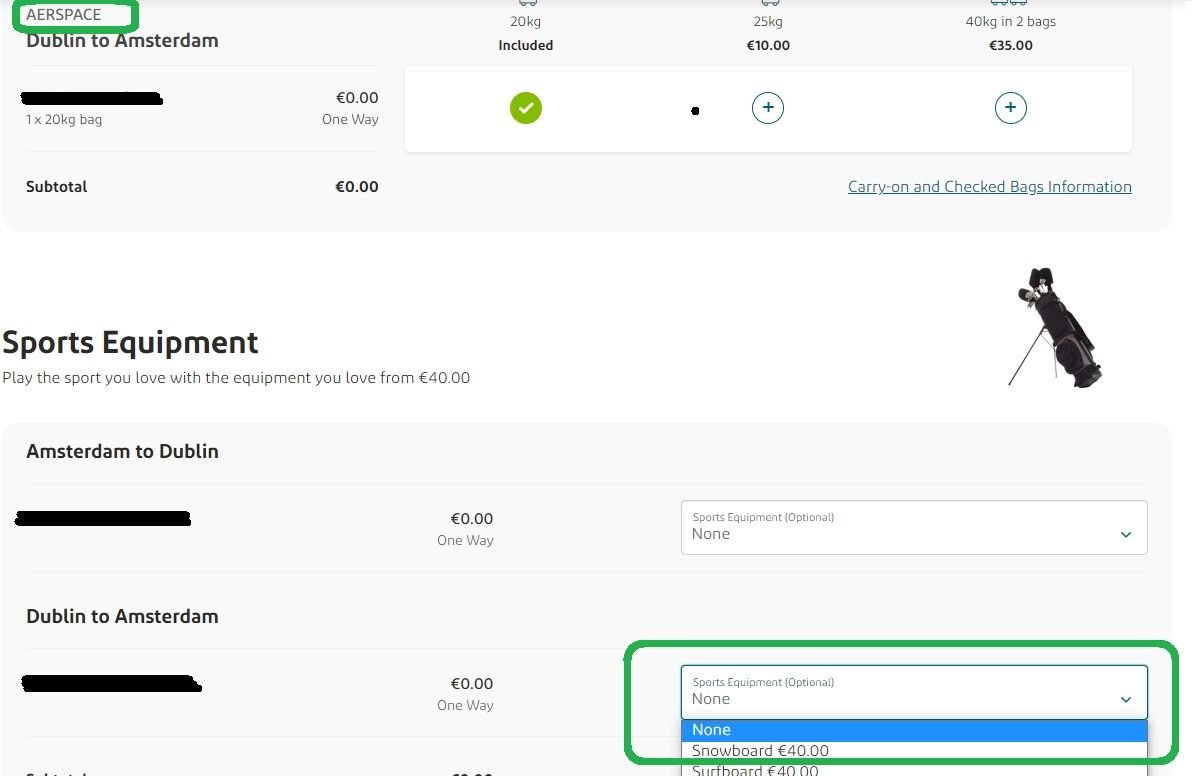The height and width of the screenshot is (776, 1192).
Task: Click the Sports Equipment section heading
Action: 130,343
